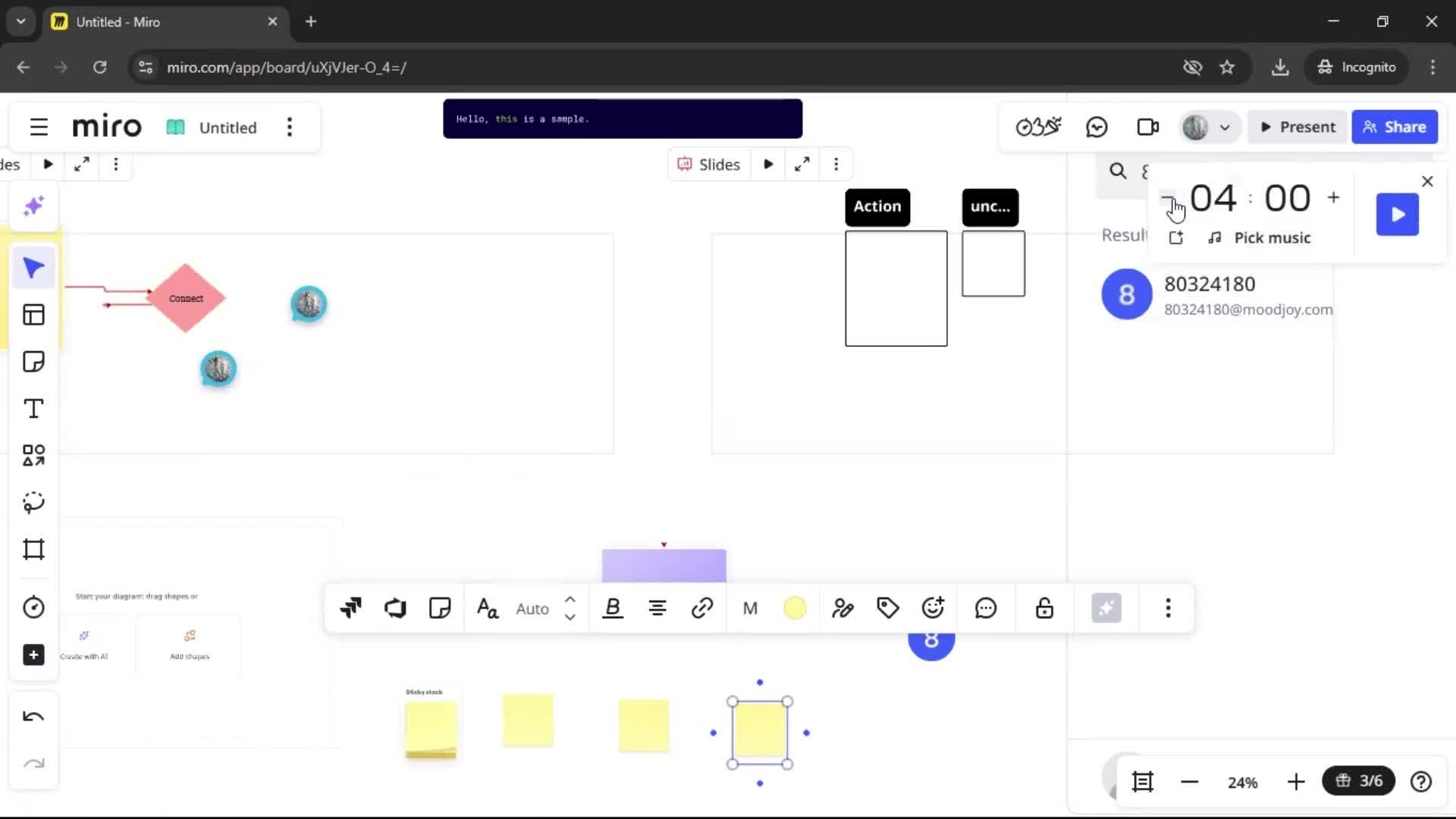Viewport: 1456px width, 819px height.
Task: Open the Templates tool in left toolbar
Action: tap(33, 315)
